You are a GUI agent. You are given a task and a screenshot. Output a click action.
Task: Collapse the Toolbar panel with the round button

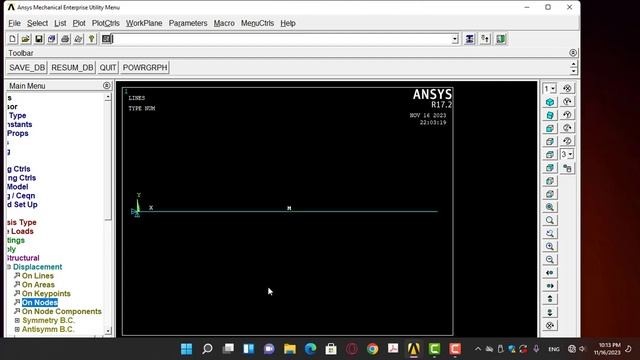pyautogui.click(x=573, y=53)
